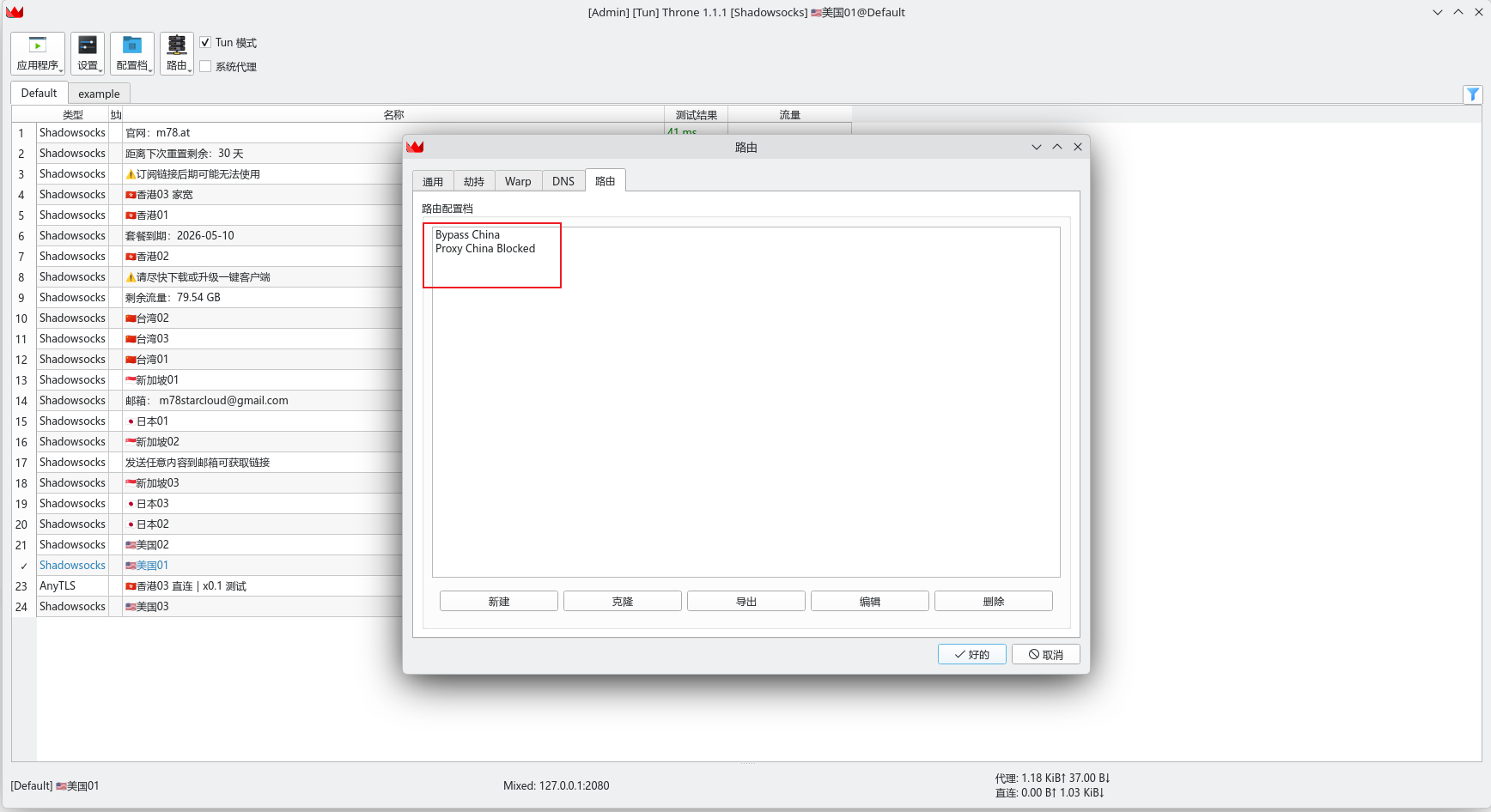Screen dimensions: 1491x812
Task: Select the 美国03 server row
Action: 219,607
